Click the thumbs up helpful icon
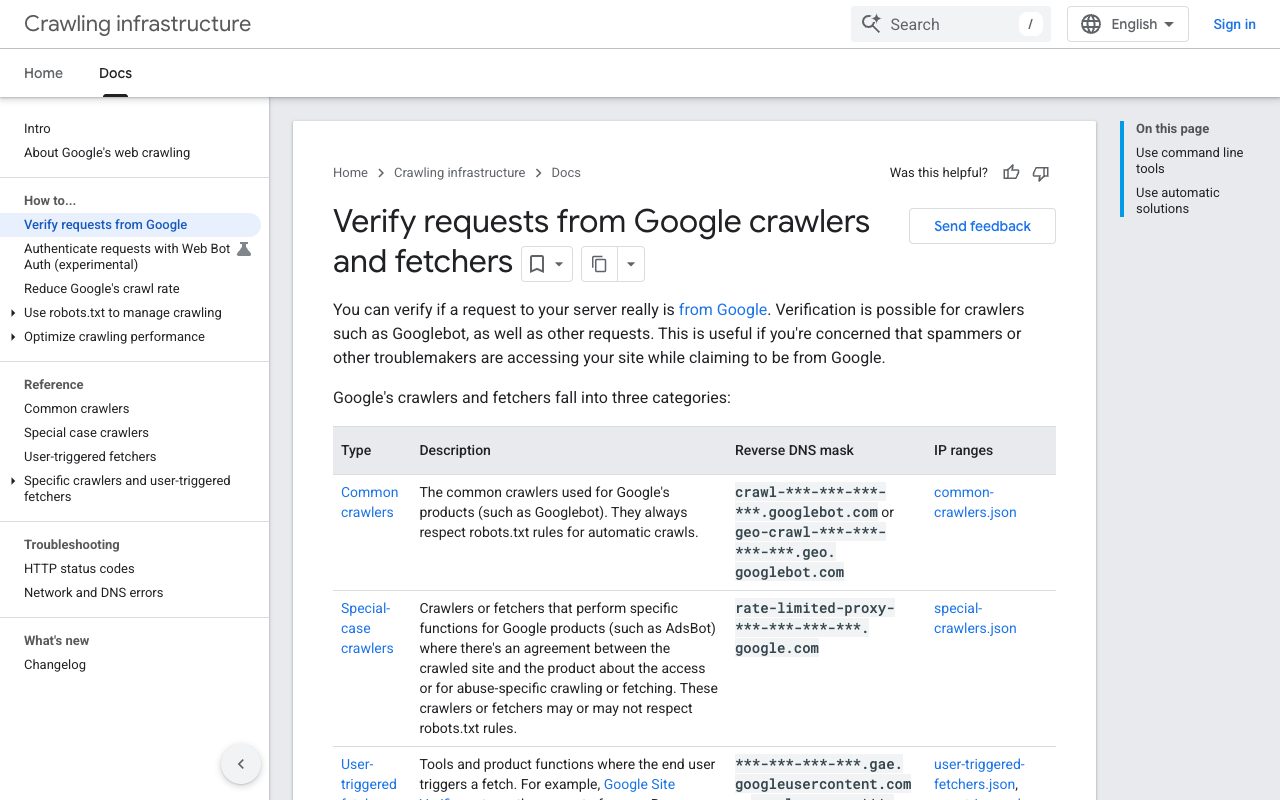The height and width of the screenshot is (800, 1280). (1011, 173)
